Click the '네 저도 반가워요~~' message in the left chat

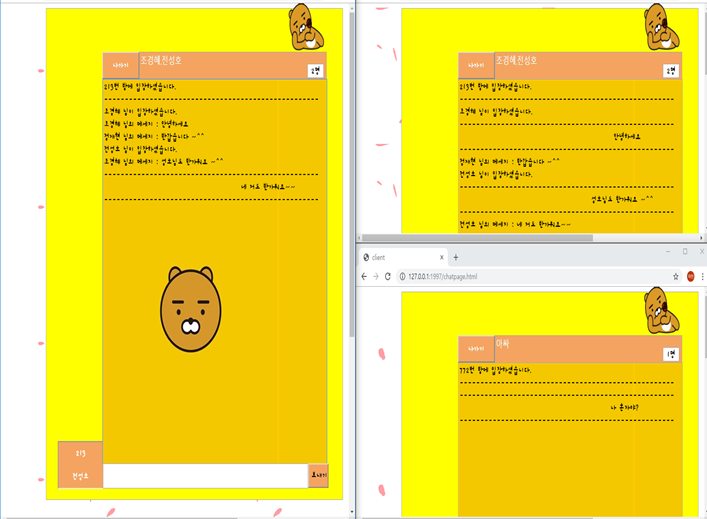pyautogui.click(x=268, y=186)
